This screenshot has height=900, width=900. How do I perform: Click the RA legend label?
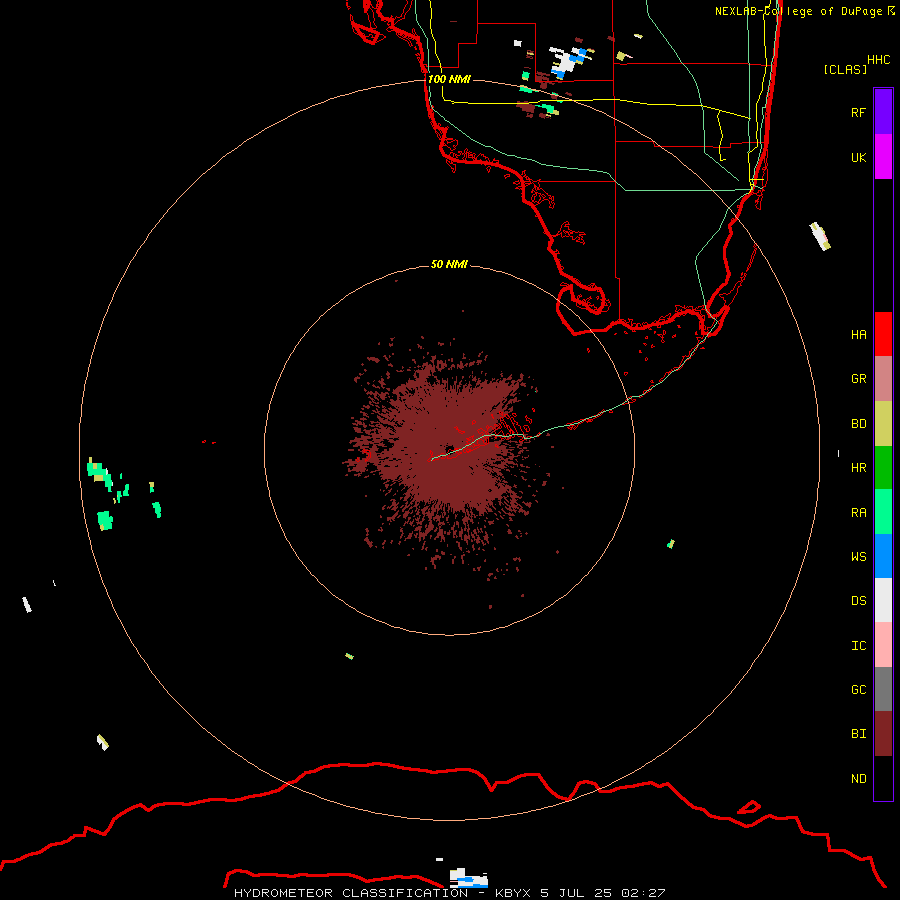click(x=858, y=513)
